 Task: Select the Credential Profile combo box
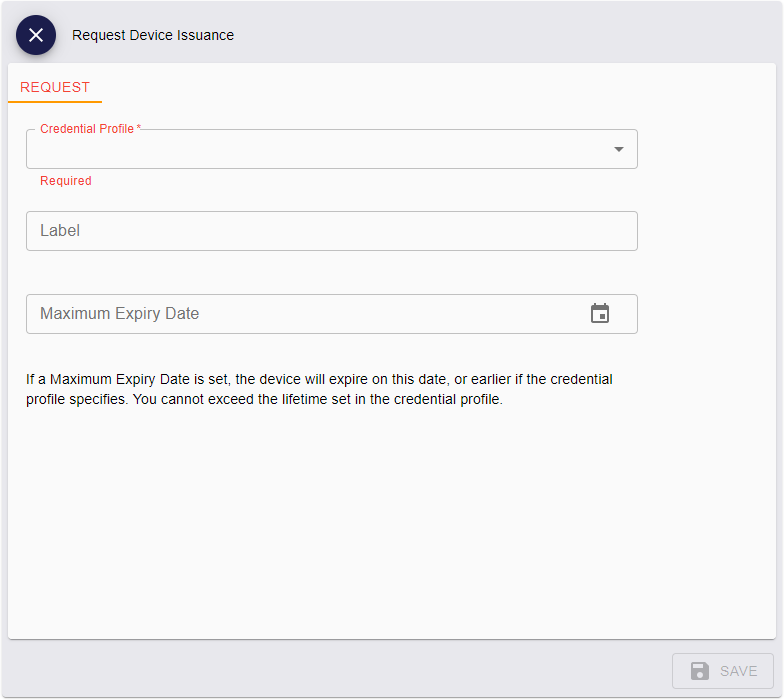pyautogui.click(x=320, y=150)
